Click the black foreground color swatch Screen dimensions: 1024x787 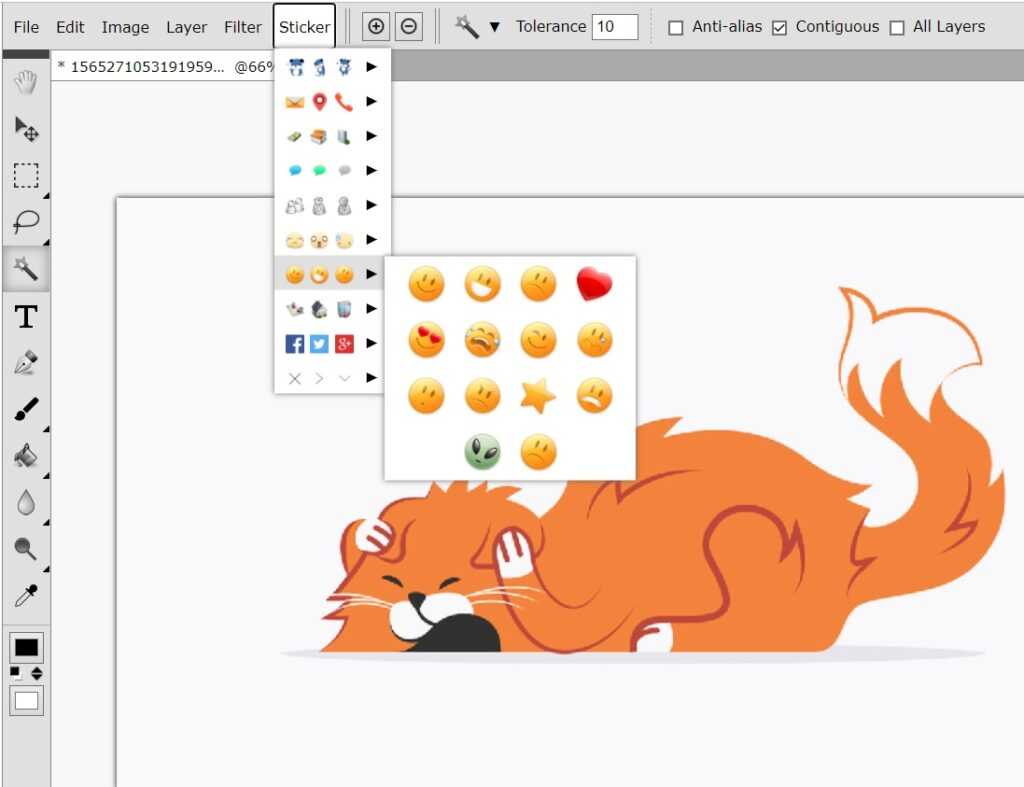tap(26, 647)
